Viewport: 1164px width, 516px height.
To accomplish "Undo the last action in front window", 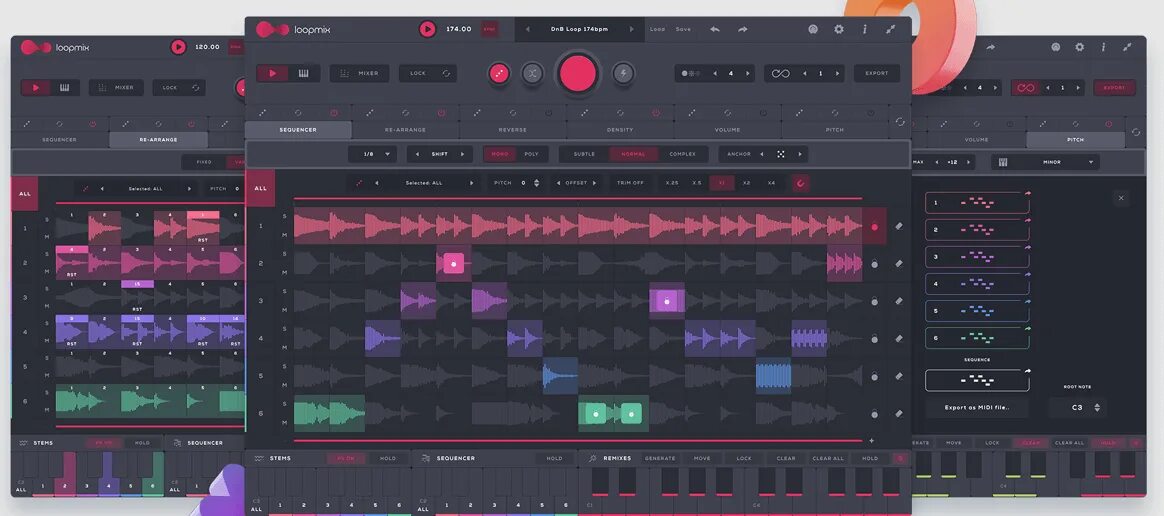I will (715, 29).
